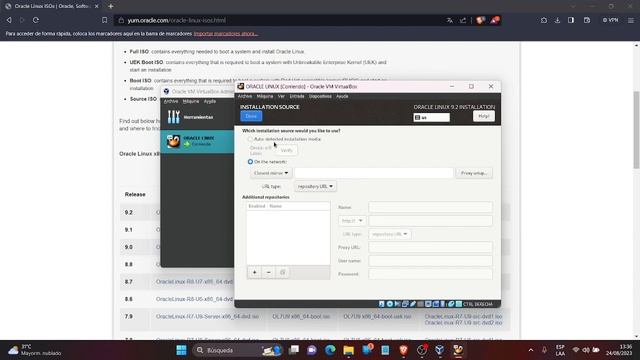The width and height of the screenshot is (640, 360).
Task: Open http:// protocol dropdown in repository details
Action: [x=352, y=220]
